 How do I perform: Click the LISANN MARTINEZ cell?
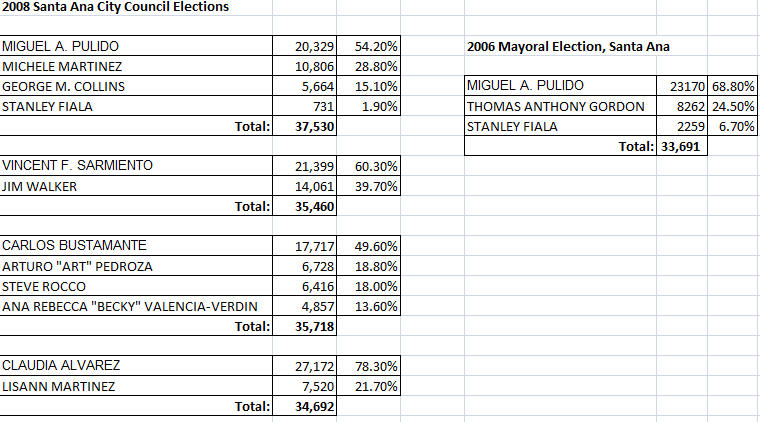click(136, 386)
